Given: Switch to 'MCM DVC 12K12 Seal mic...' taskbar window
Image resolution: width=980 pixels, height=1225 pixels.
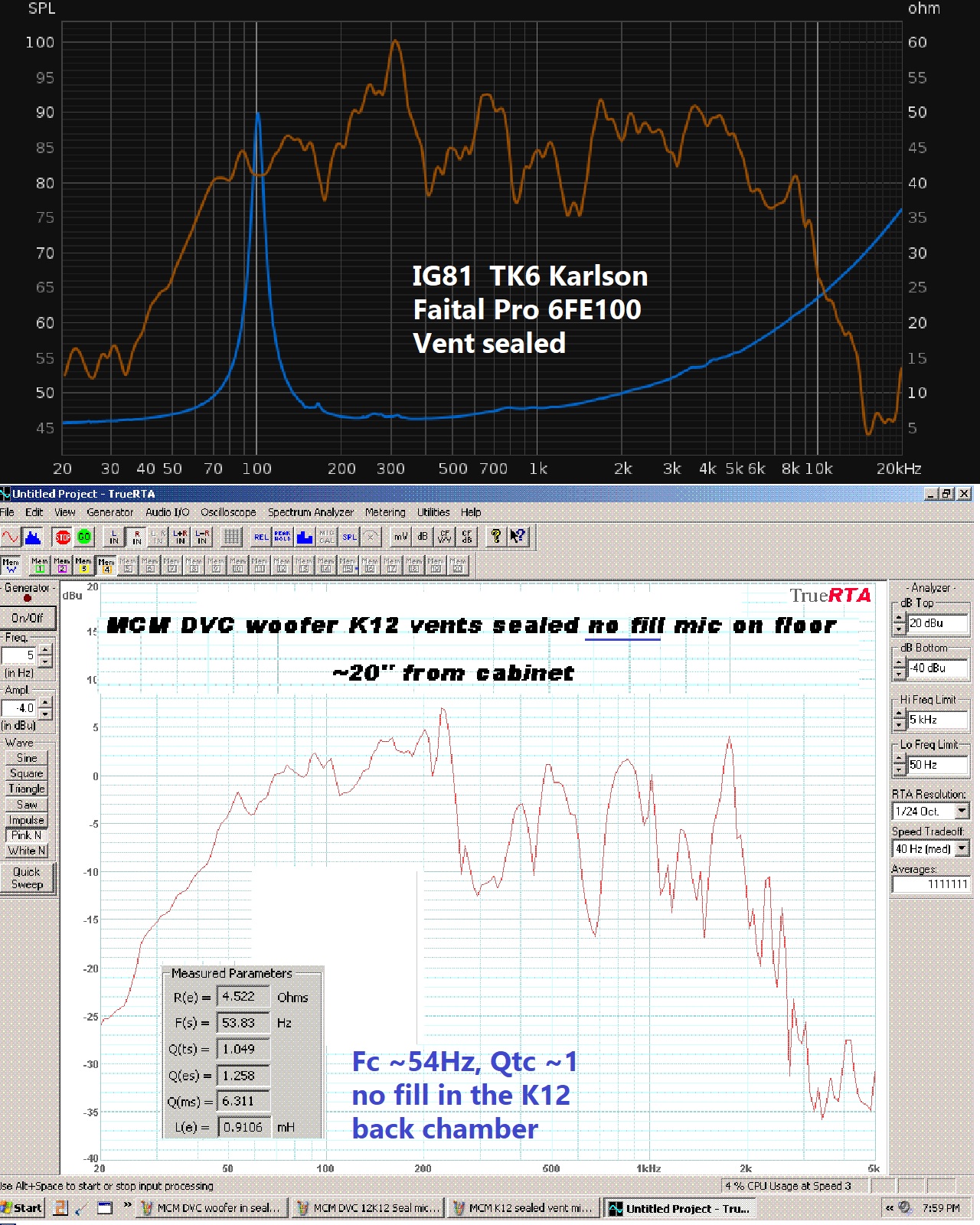Looking at the screenshot, I should [x=370, y=1208].
